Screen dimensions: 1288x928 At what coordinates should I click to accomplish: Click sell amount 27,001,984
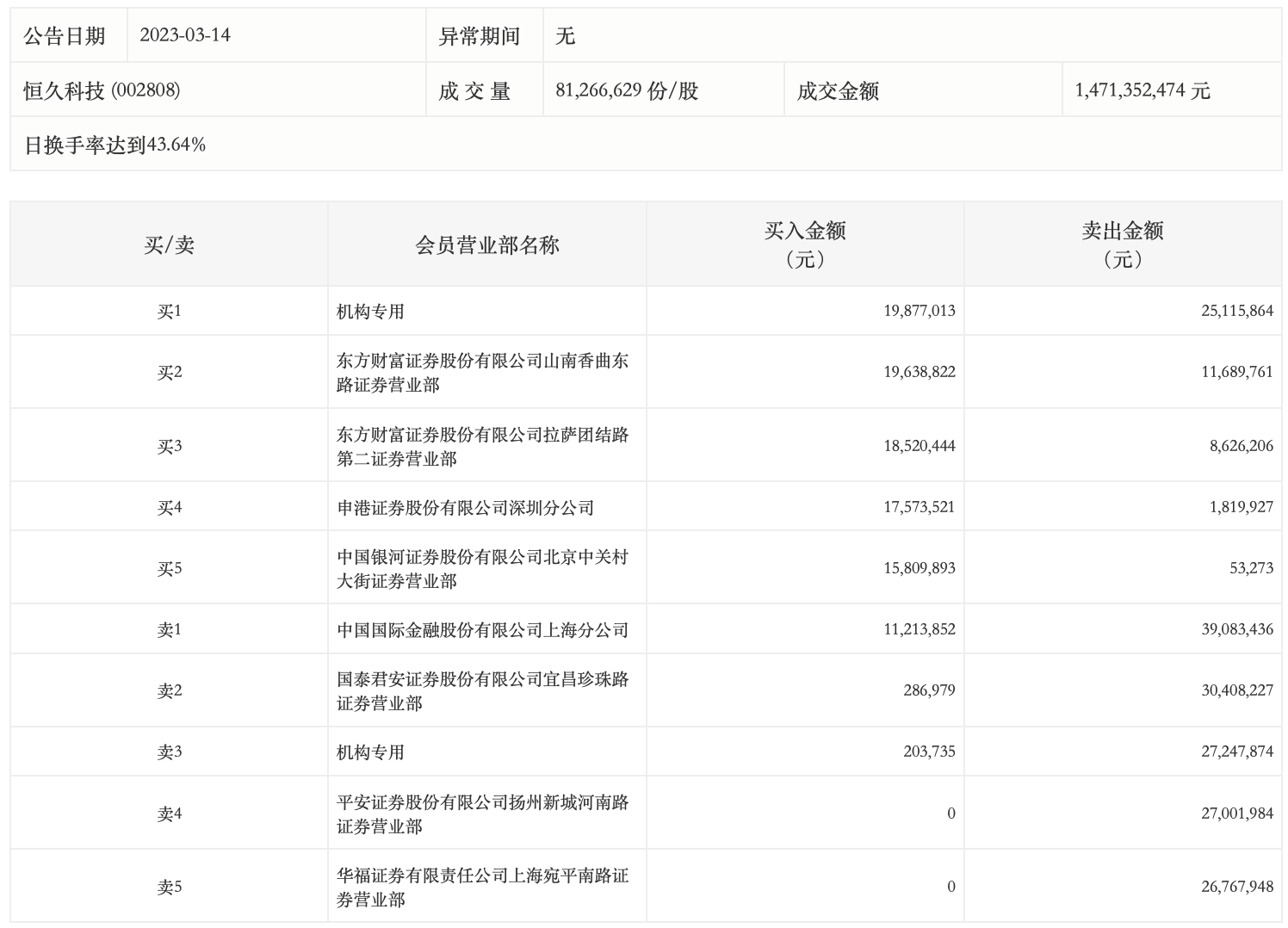[x=1237, y=814]
